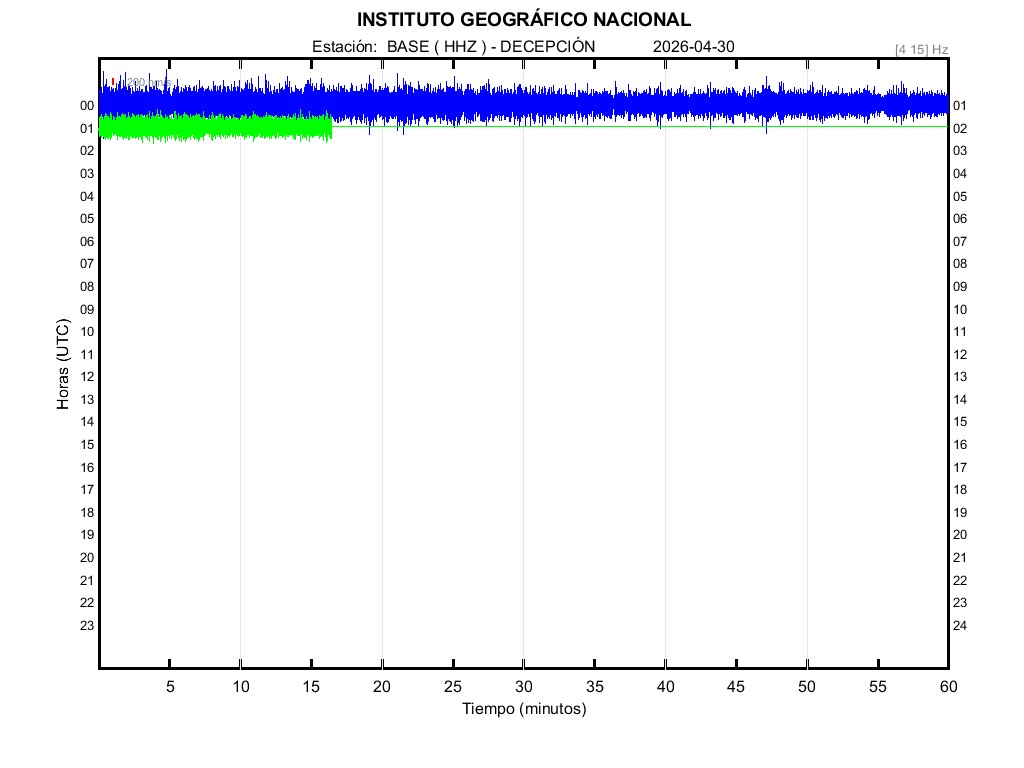Screen dimensions: 1024x768
Task: Click the right-axis 02 hour label
Action: tap(960, 129)
